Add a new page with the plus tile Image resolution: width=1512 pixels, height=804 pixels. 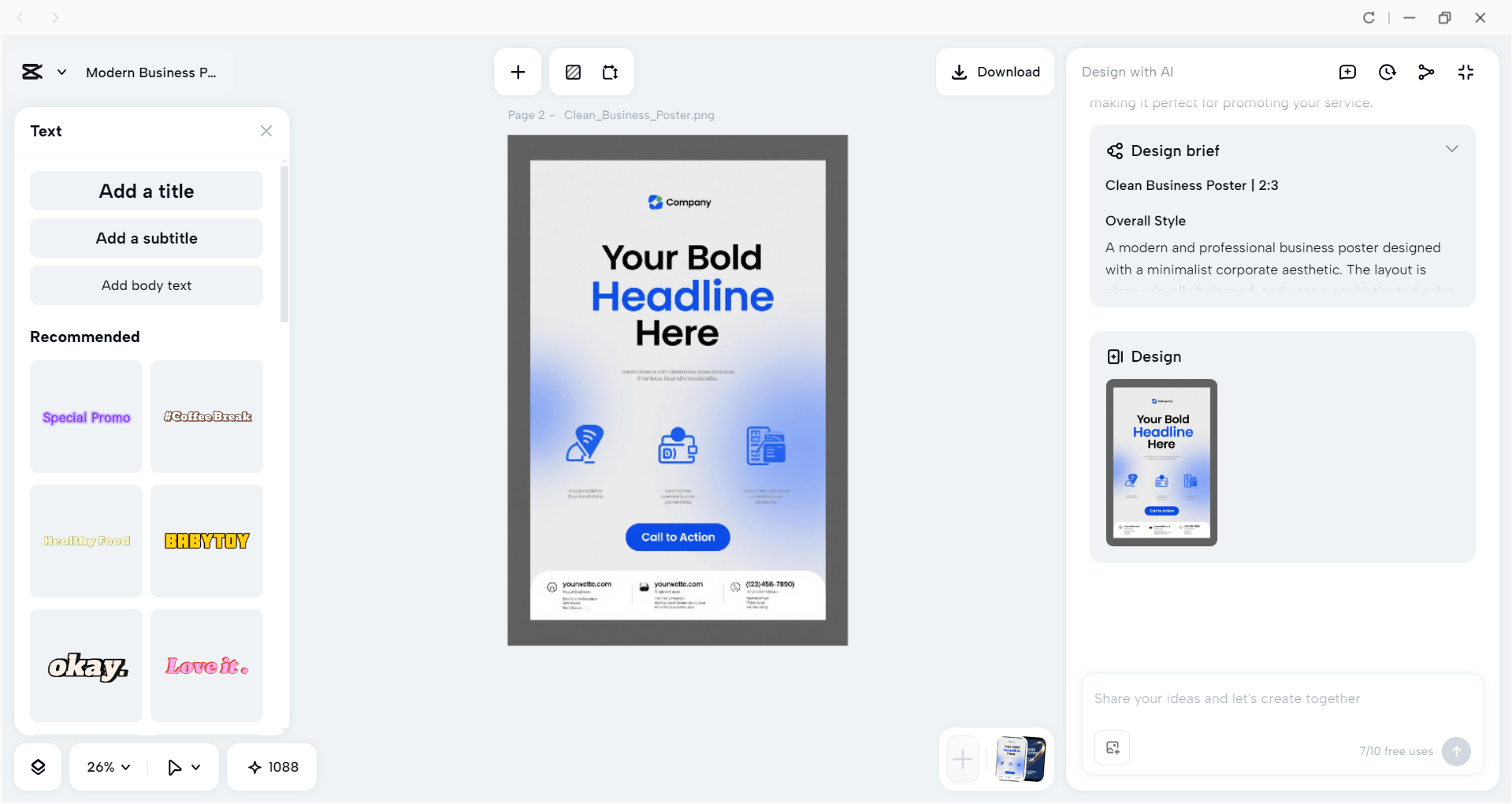pyautogui.click(x=963, y=759)
